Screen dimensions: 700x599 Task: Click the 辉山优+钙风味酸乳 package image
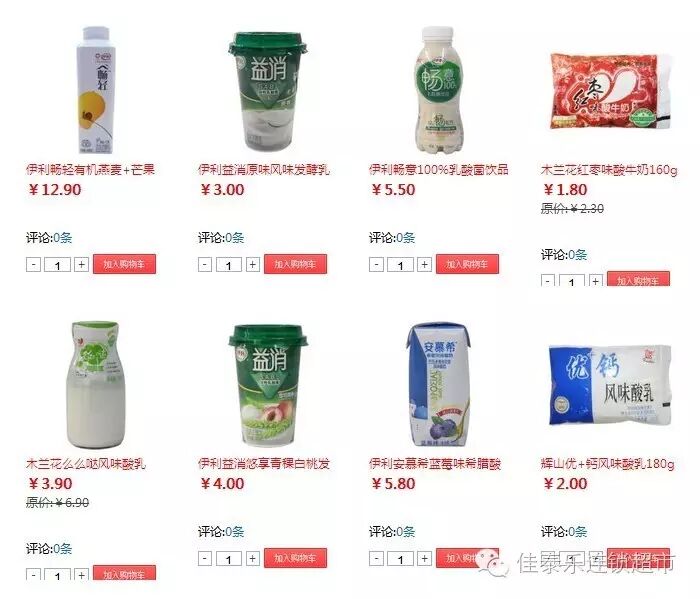point(610,386)
